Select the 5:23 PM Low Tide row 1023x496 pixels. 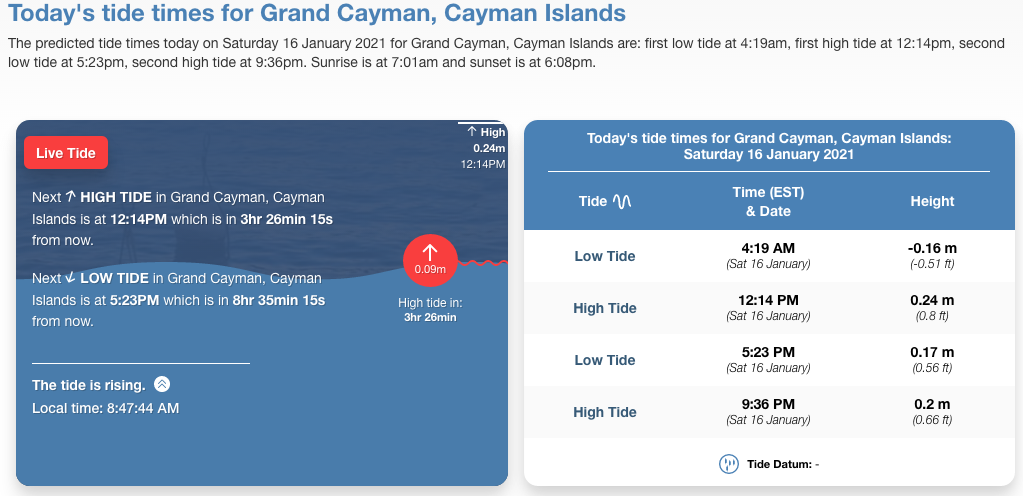tap(768, 360)
